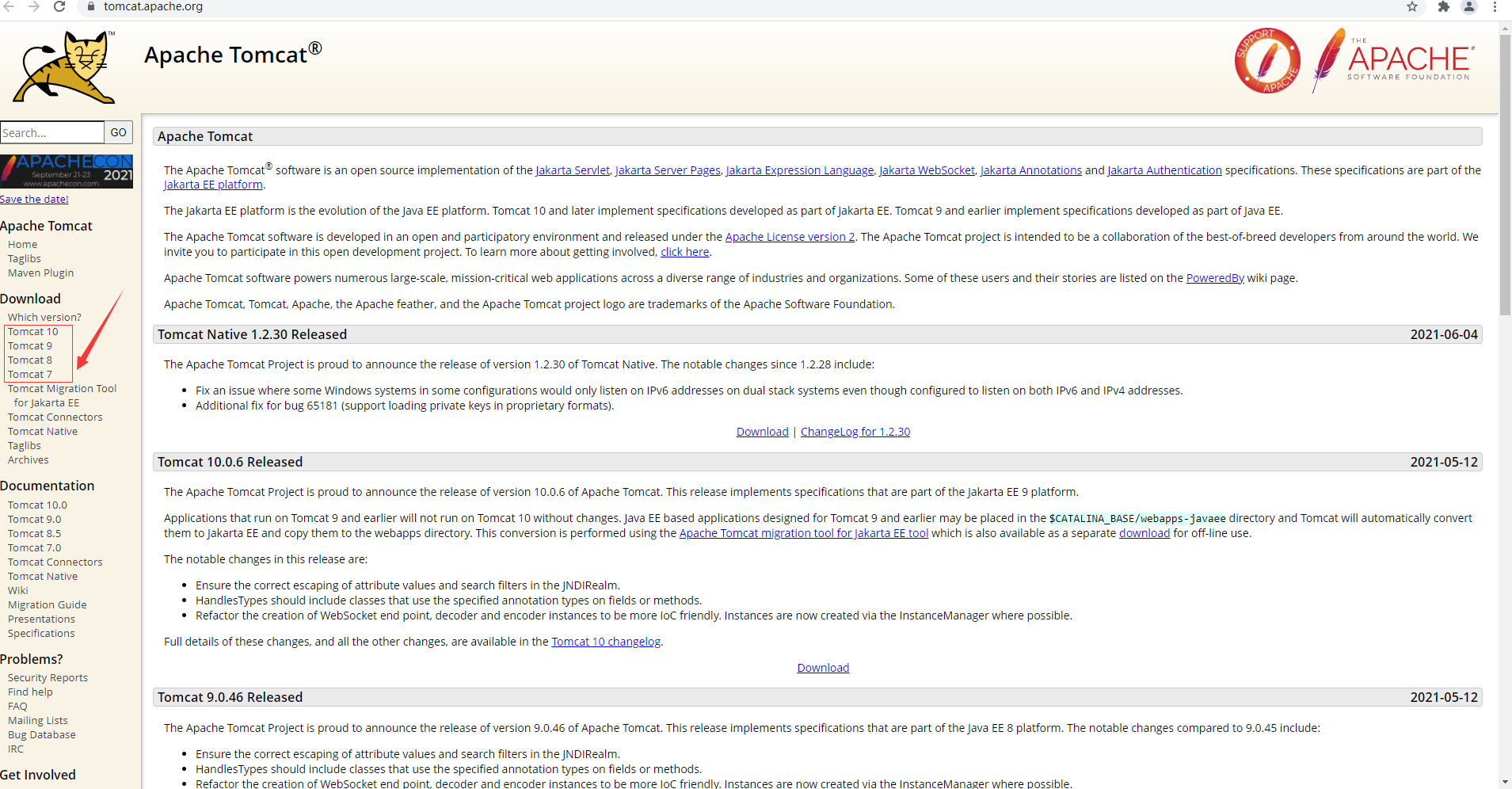Open Tomcat 8.5 documentation
The height and width of the screenshot is (789, 1512).
34,534
